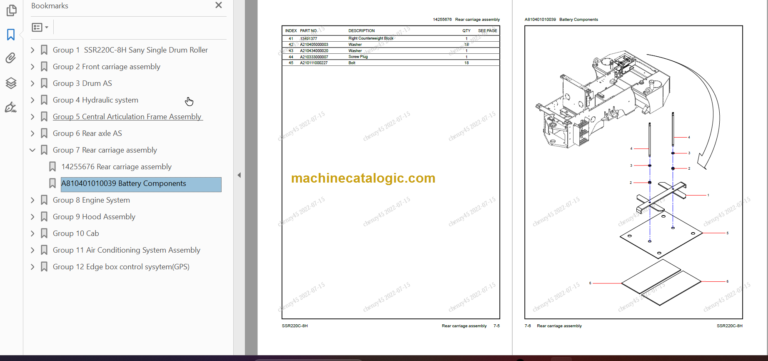The height and width of the screenshot is (361, 768).
Task: Click bookmark icon beside Battery Components
Action: pos(52,183)
